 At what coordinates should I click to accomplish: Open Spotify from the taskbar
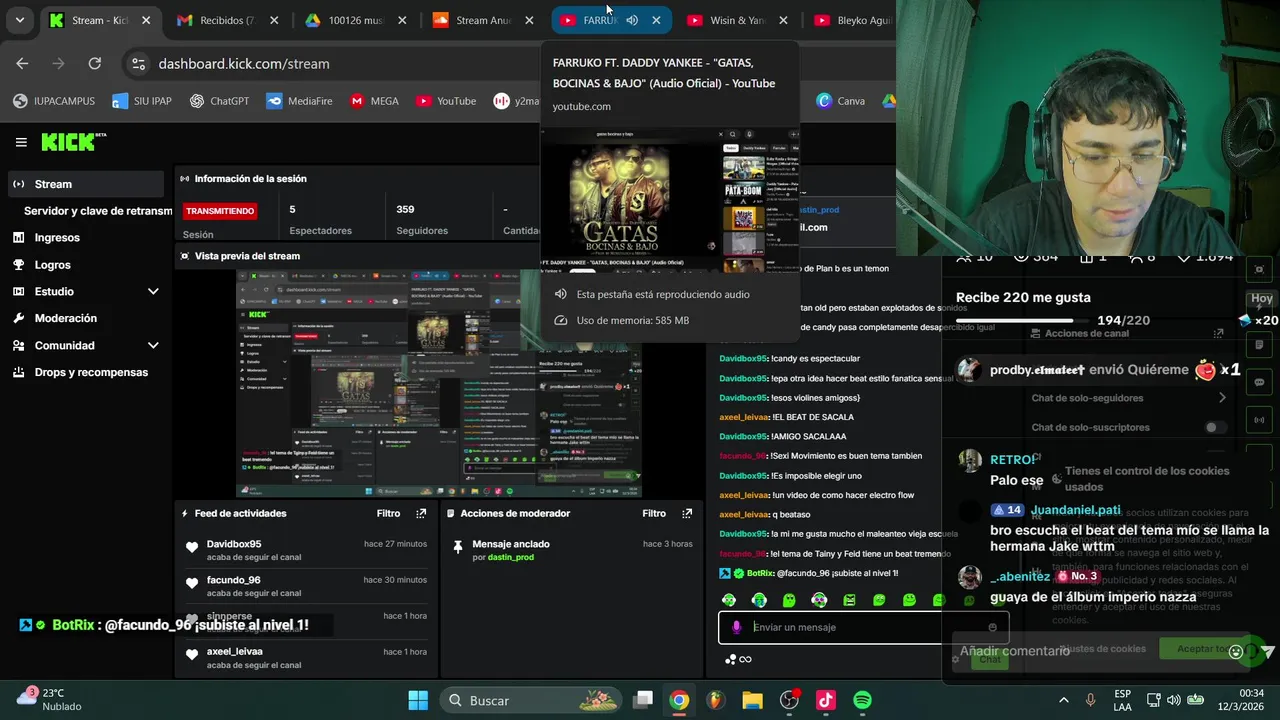[x=862, y=700]
